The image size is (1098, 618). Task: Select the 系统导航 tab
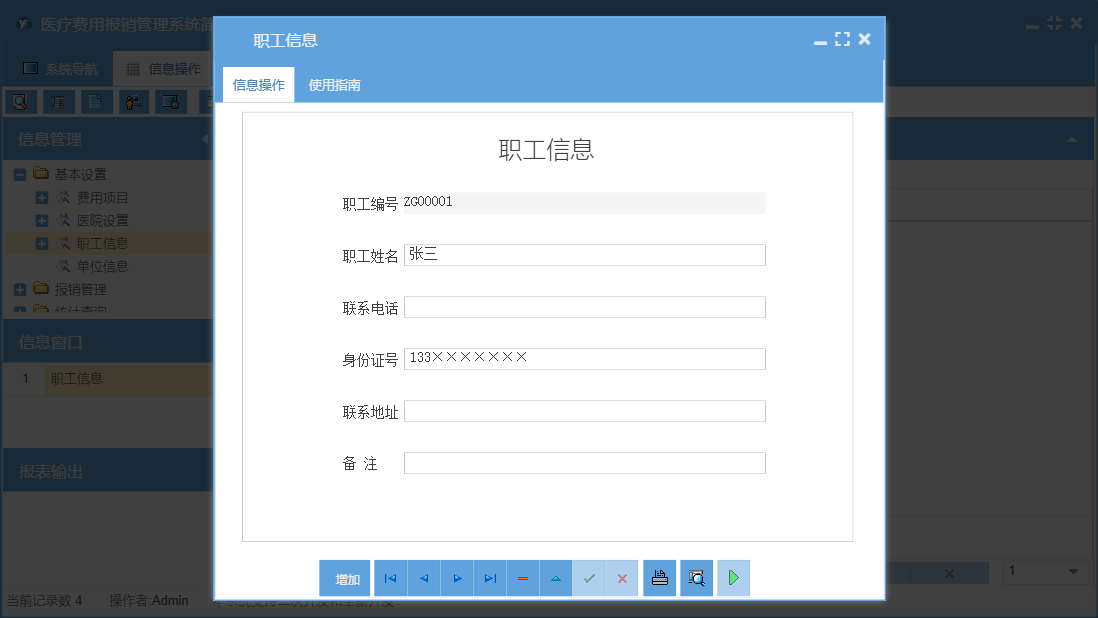coord(69,68)
